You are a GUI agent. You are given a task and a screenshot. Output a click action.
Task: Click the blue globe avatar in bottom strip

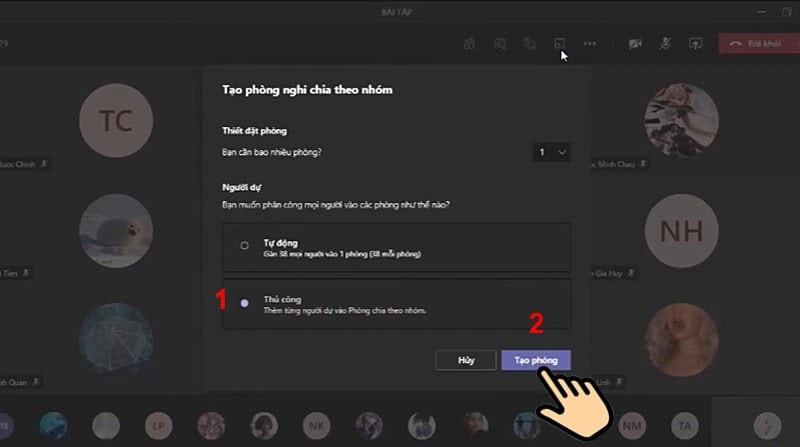(x=54, y=426)
